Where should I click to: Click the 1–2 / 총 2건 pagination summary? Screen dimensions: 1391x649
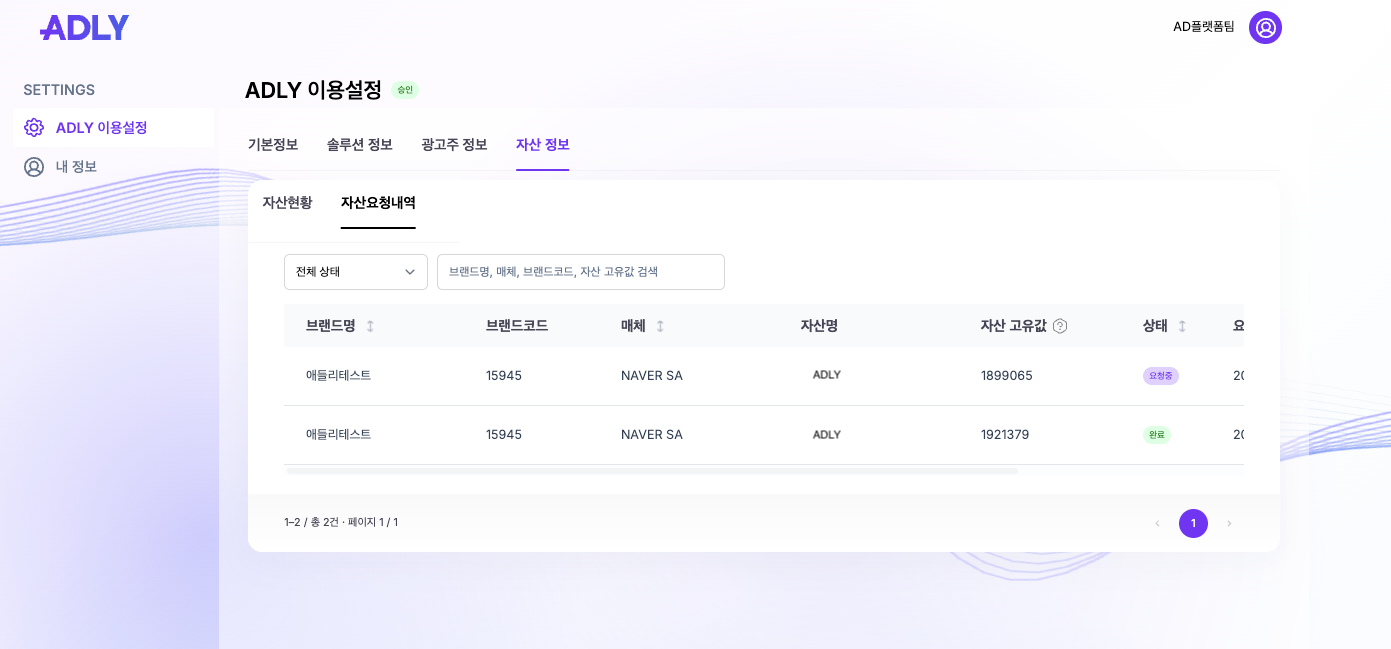[341, 523]
